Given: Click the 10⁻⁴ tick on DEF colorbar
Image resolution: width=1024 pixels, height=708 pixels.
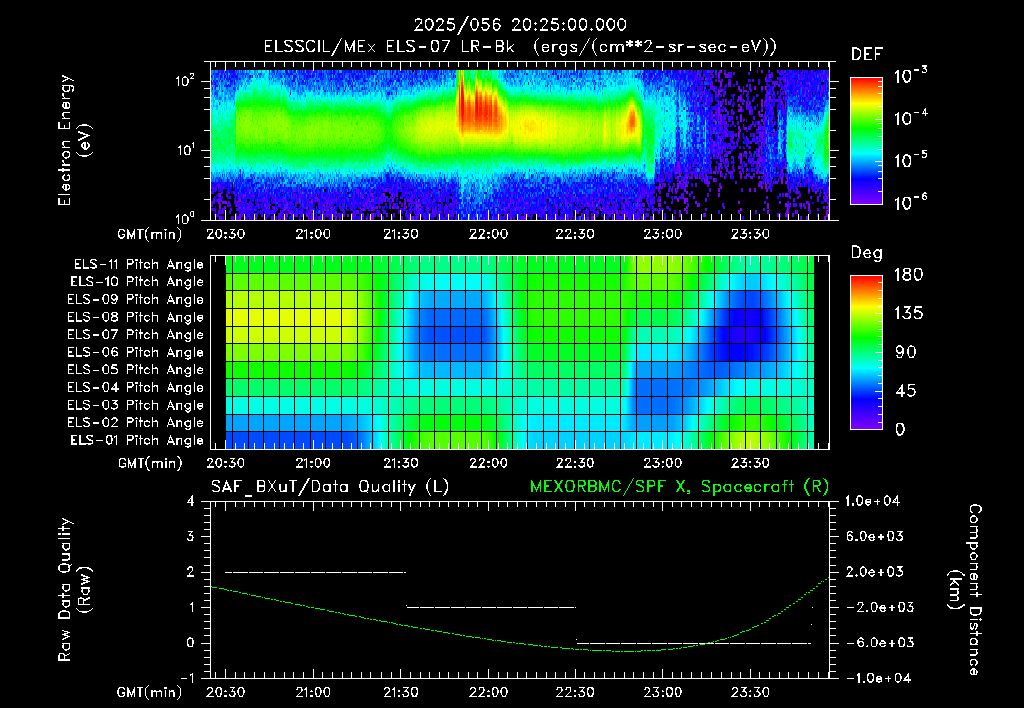Looking at the screenshot, I should tap(910, 118).
